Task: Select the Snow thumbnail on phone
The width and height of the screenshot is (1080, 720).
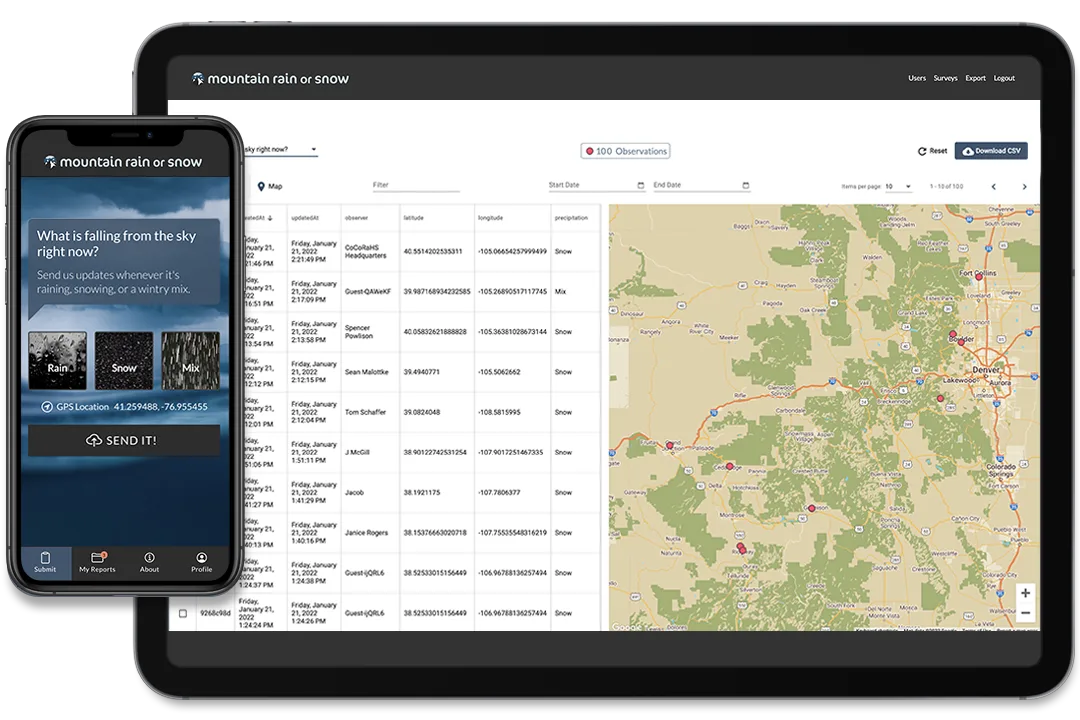Action: pyautogui.click(x=124, y=360)
